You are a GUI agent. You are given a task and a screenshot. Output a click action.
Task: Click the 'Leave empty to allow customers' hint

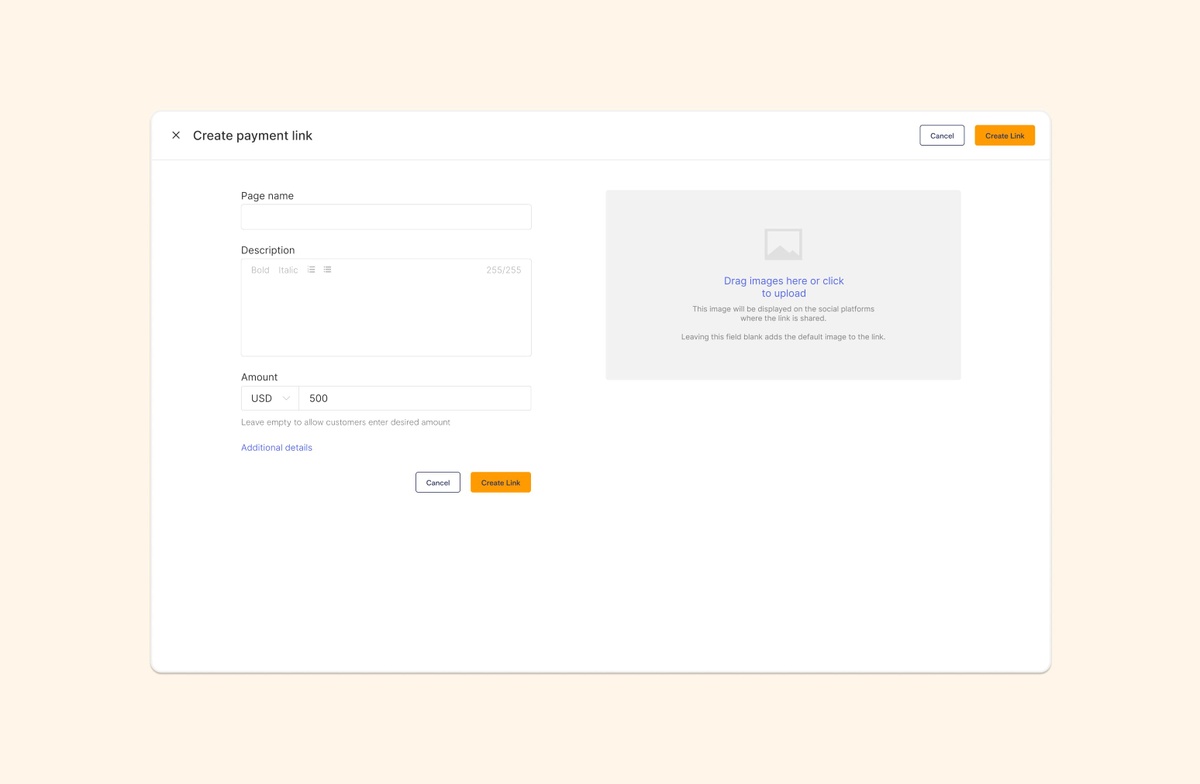(x=345, y=422)
